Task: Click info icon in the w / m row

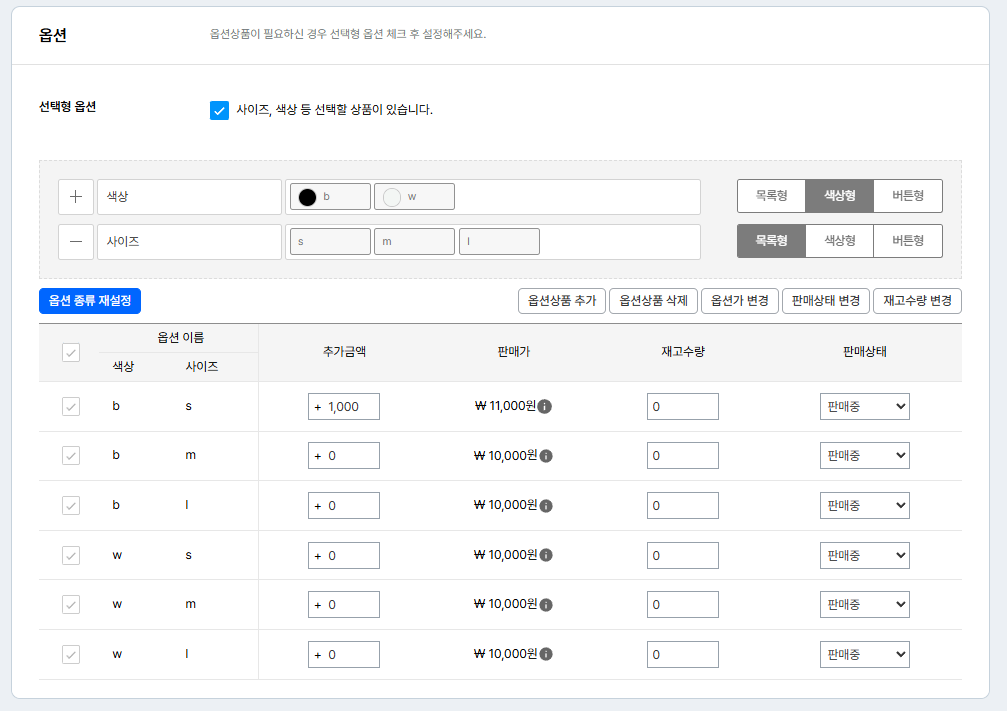Action: coord(546,605)
